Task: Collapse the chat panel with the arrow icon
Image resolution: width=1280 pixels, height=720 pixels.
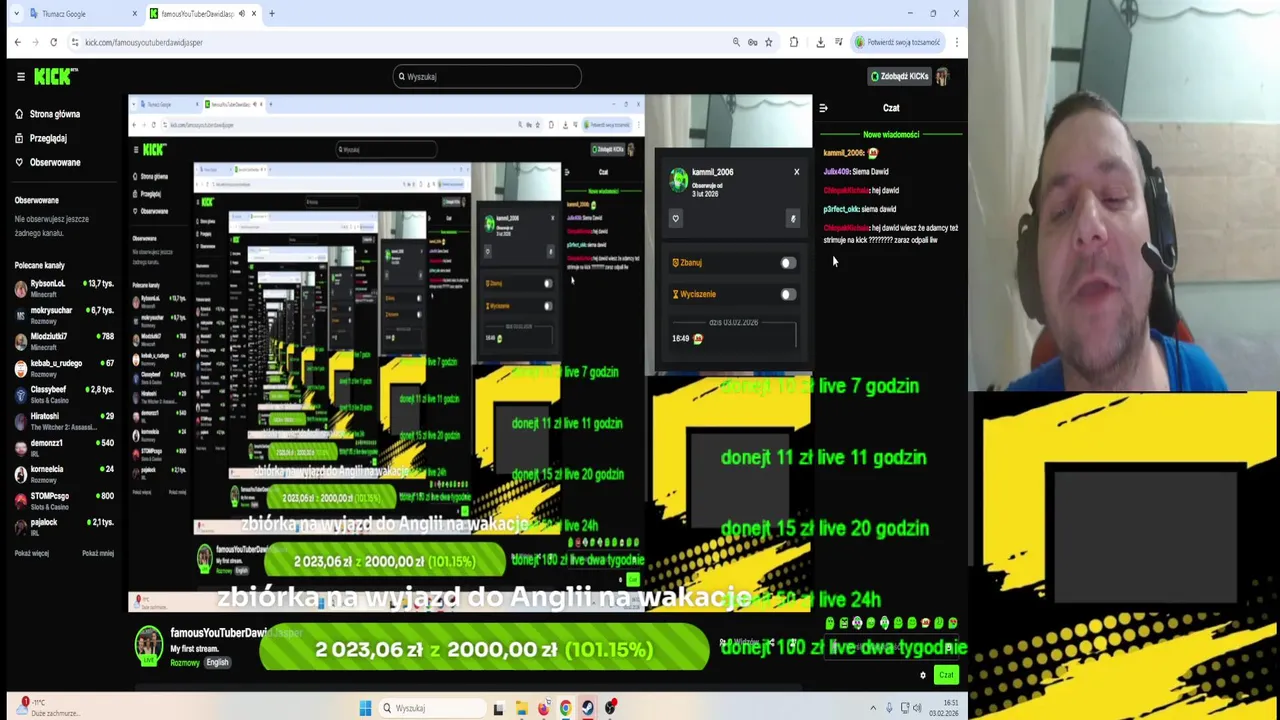Action: point(823,108)
